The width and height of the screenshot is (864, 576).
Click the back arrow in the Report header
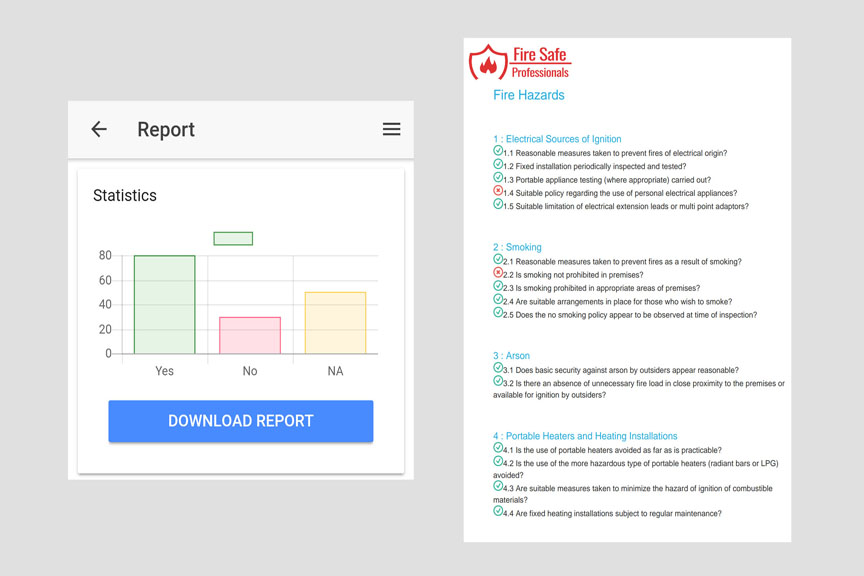[98, 130]
